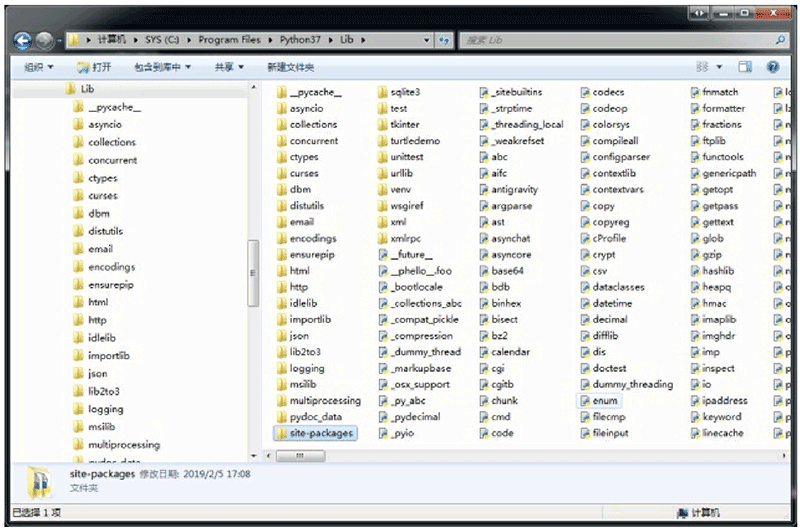Select the dummy_threading file icon
The width and height of the screenshot is (800, 528).
point(585,385)
